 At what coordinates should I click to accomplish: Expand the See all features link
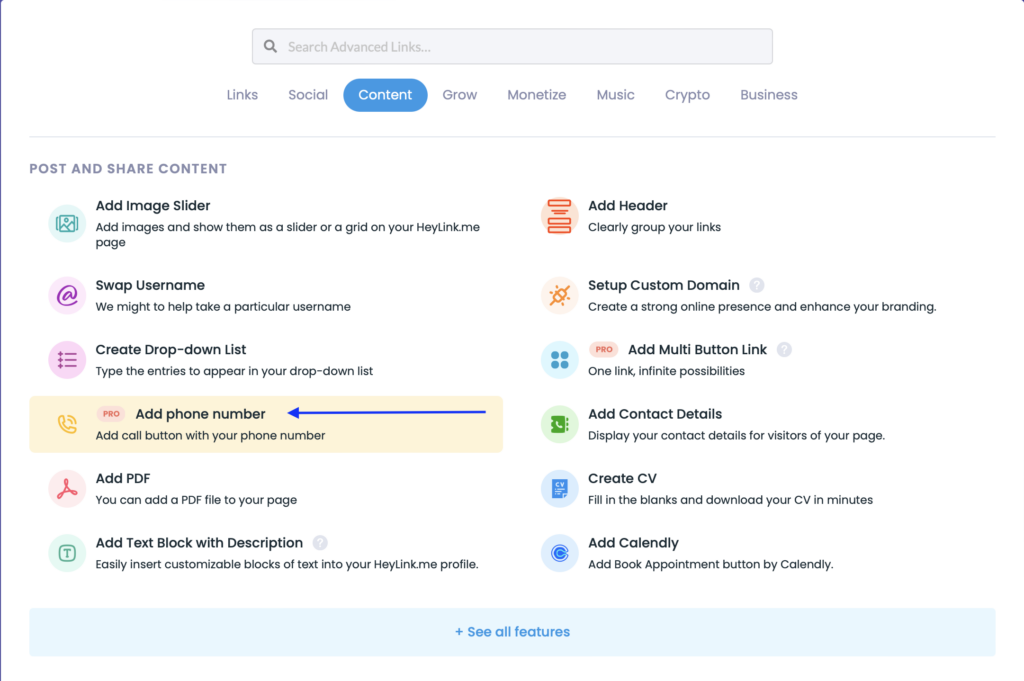[x=512, y=632]
